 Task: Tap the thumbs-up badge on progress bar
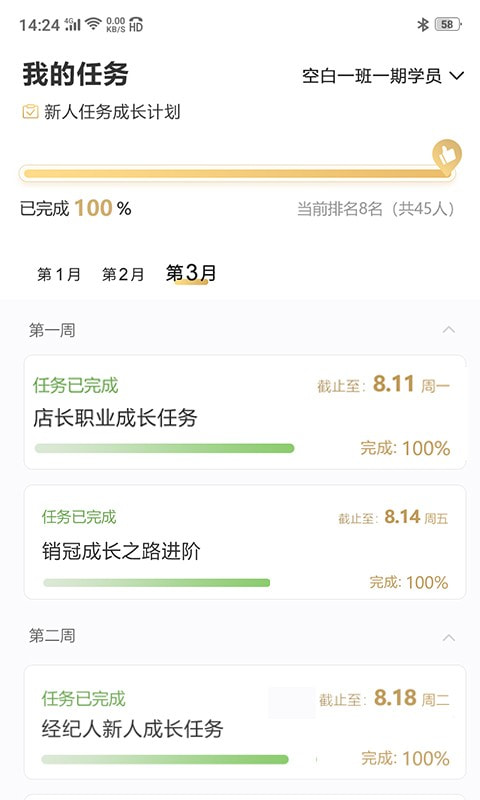click(447, 154)
